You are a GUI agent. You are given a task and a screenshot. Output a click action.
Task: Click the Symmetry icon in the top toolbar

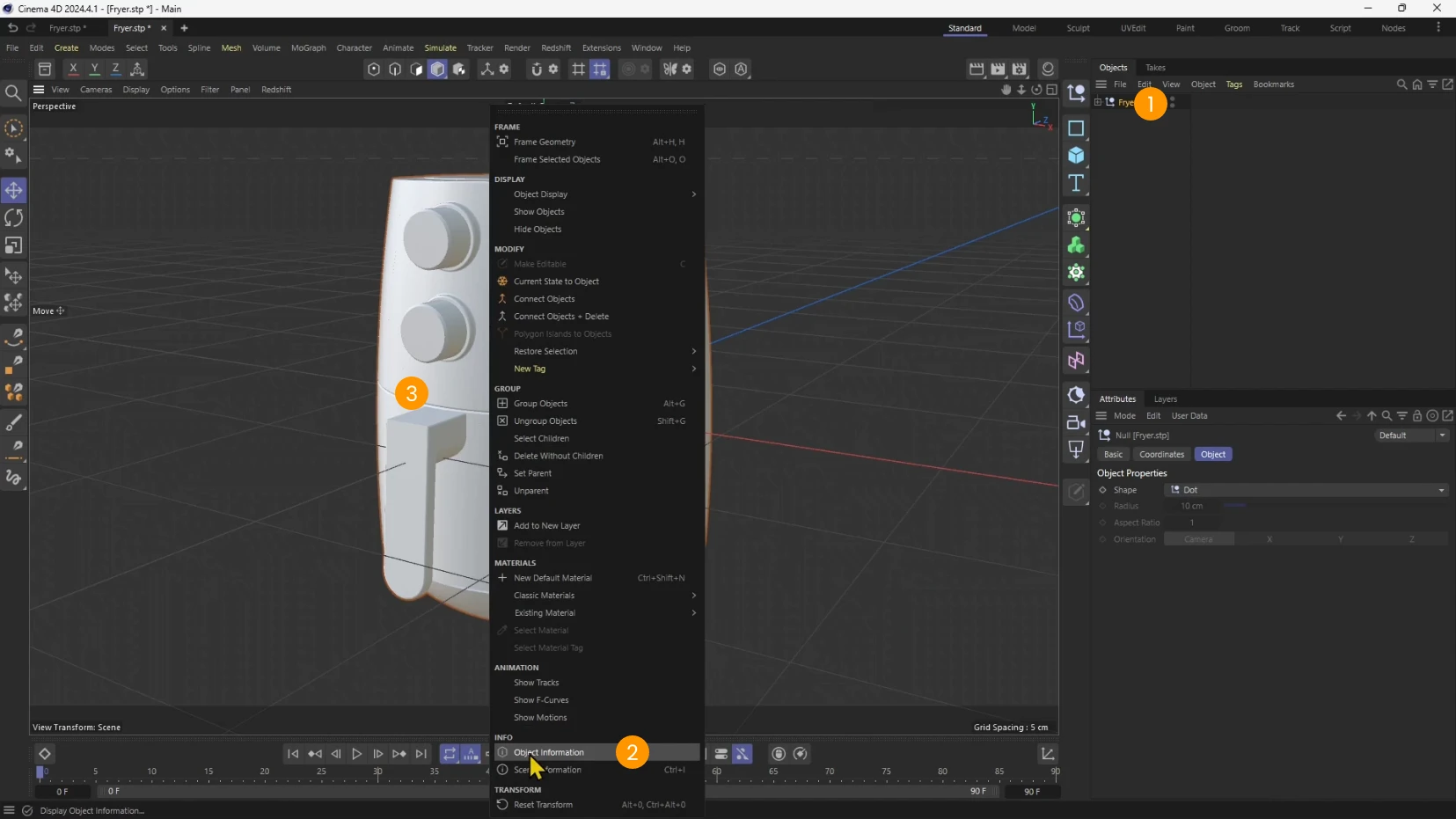point(670,69)
